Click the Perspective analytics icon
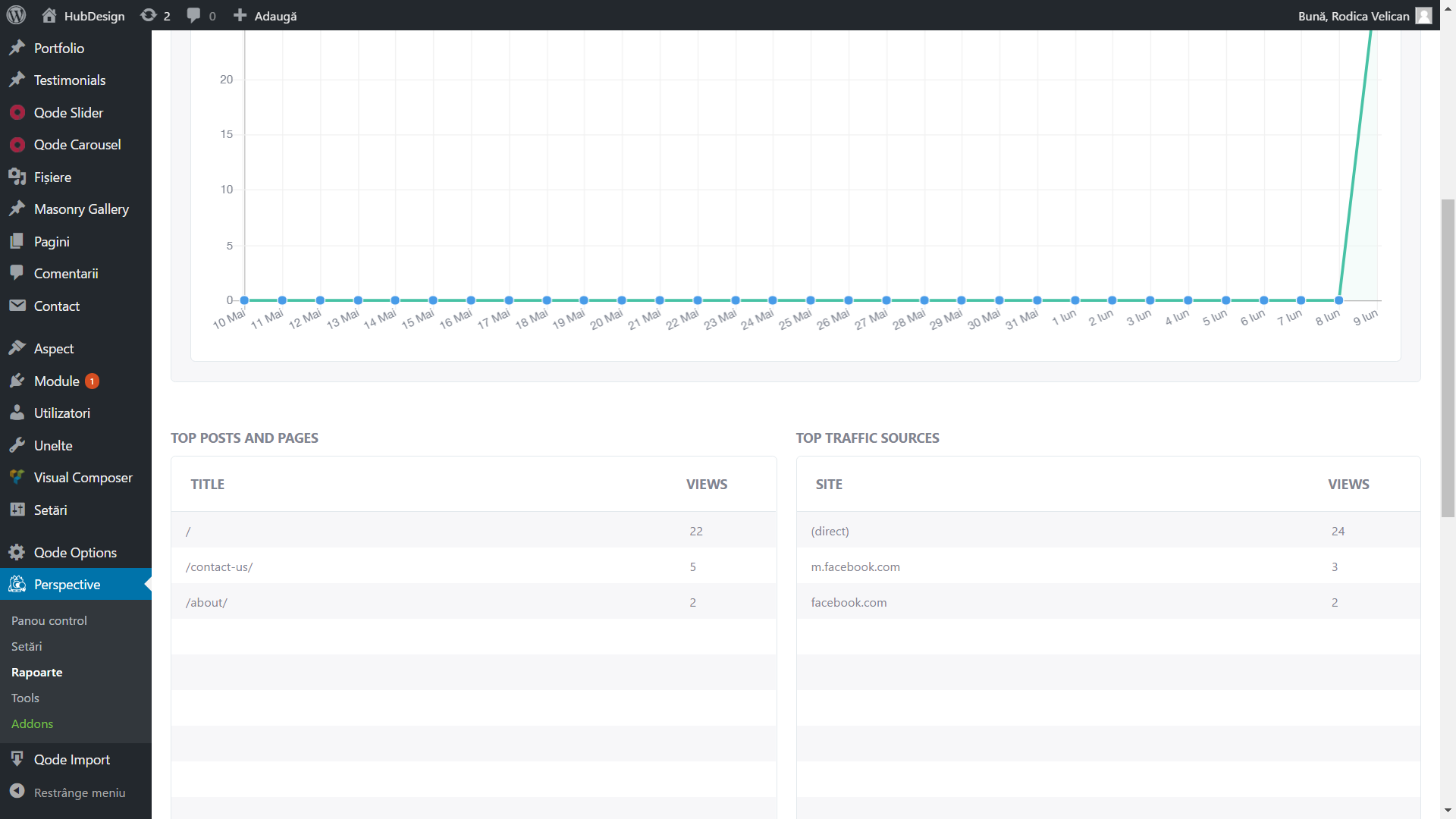 point(17,584)
